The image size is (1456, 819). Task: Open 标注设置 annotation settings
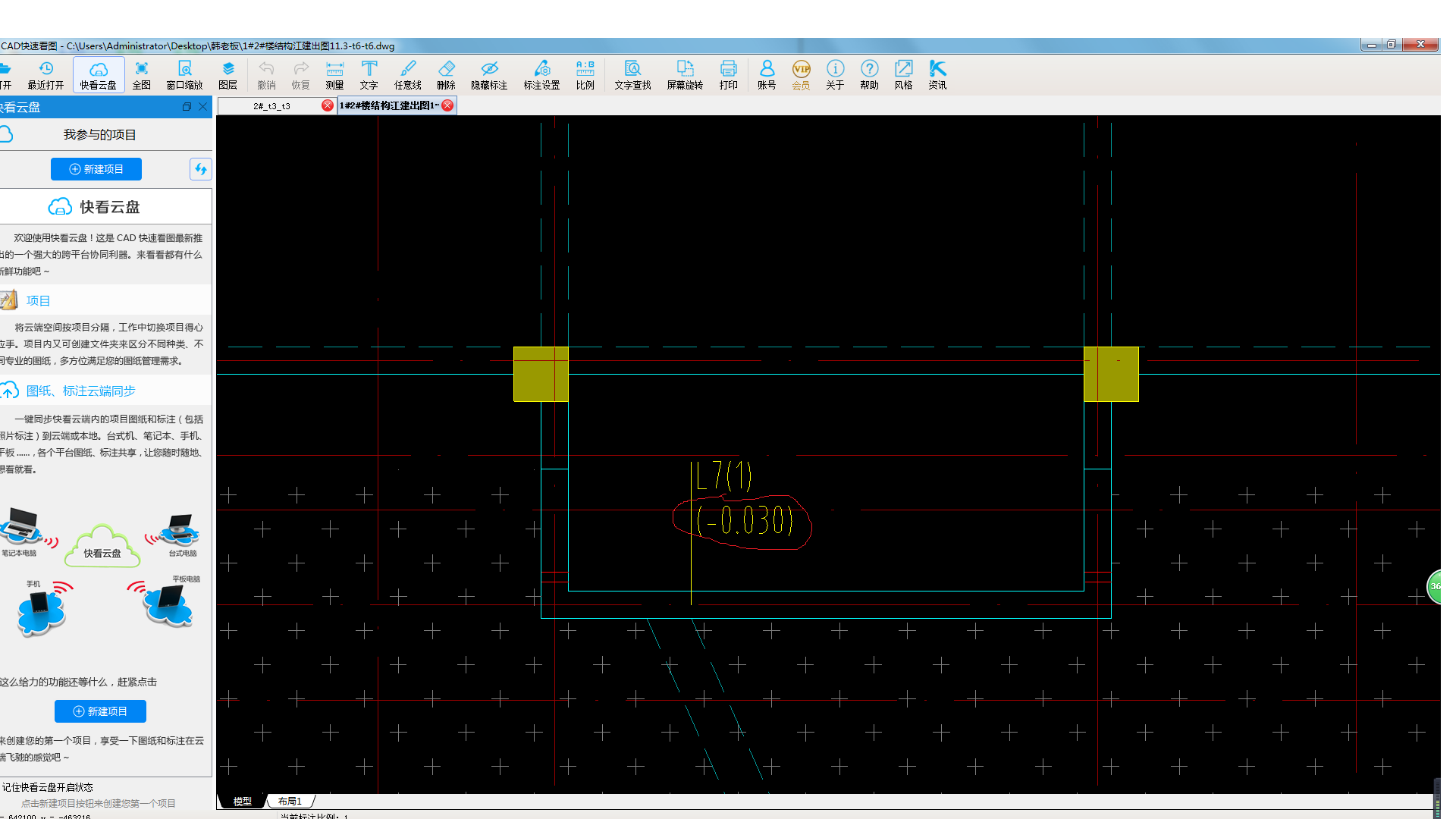click(541, 75)
